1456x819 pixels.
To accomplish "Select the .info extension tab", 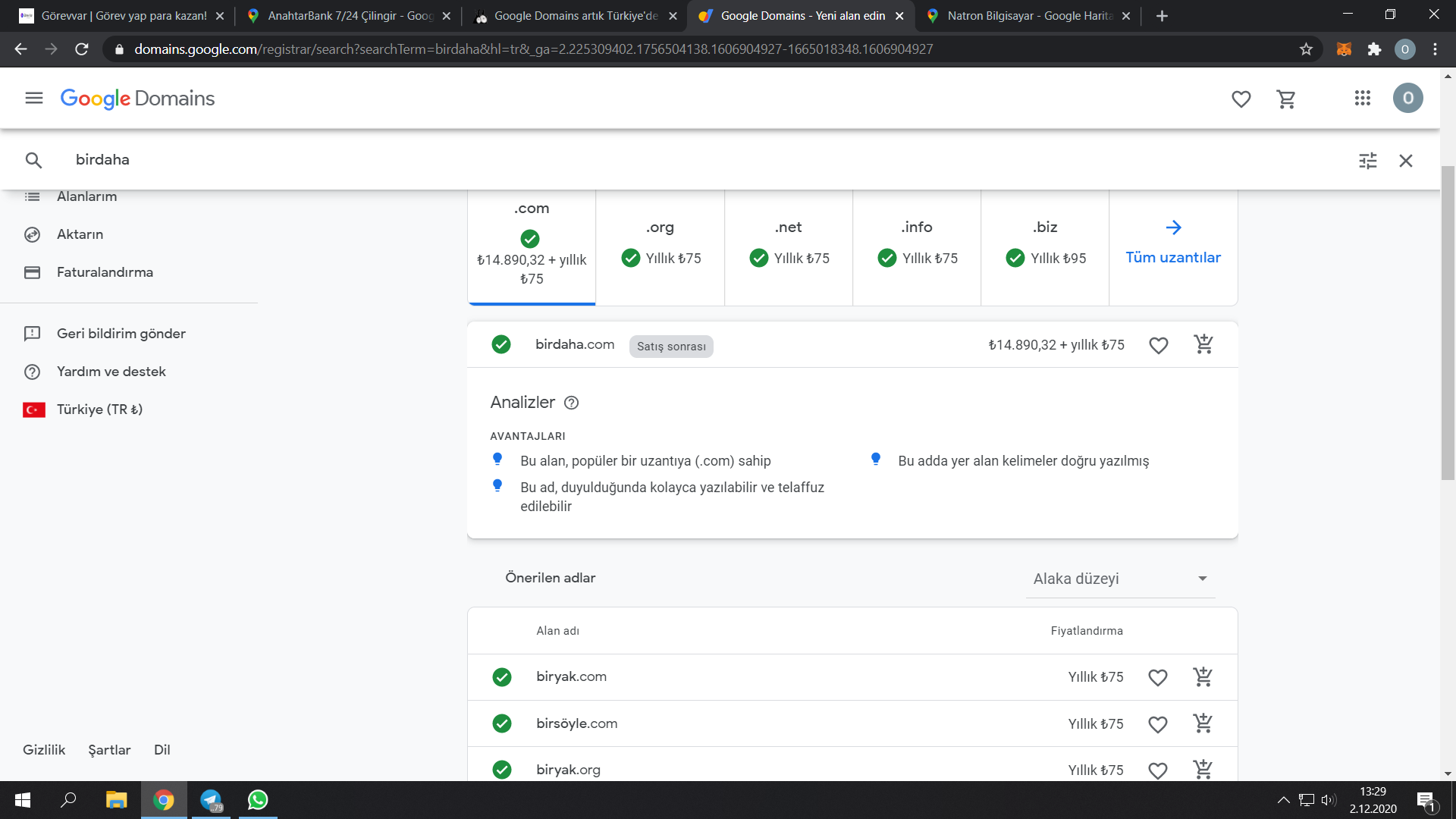I will click(x=917, y=247).
